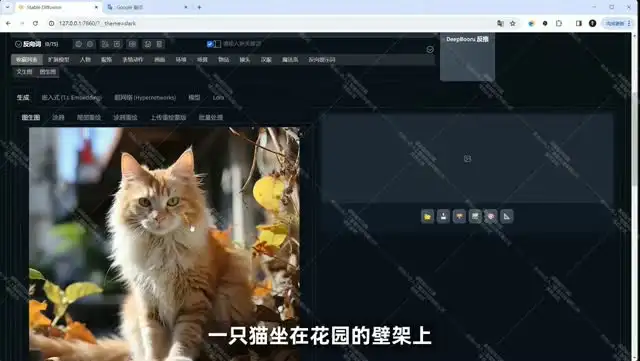Open the 超网络 (Hypernetworks) tab
Screen dimensions: 640x361
click(145, 98)
